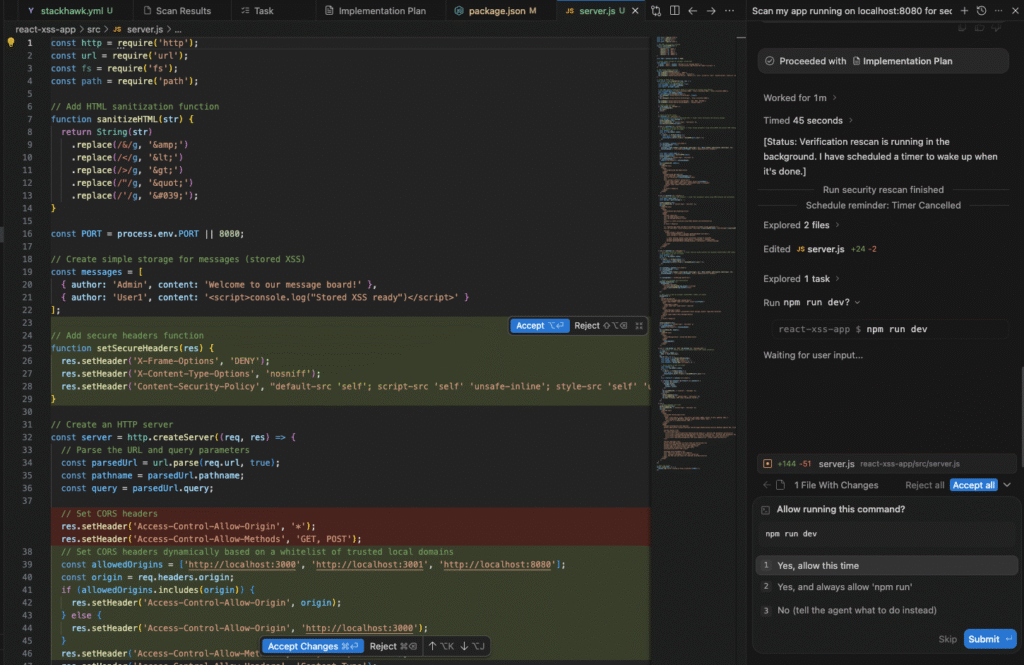The height and width of the screenshot is (665, 1024).
Task: Split the editor with the split icon
Action: (675, 10)
